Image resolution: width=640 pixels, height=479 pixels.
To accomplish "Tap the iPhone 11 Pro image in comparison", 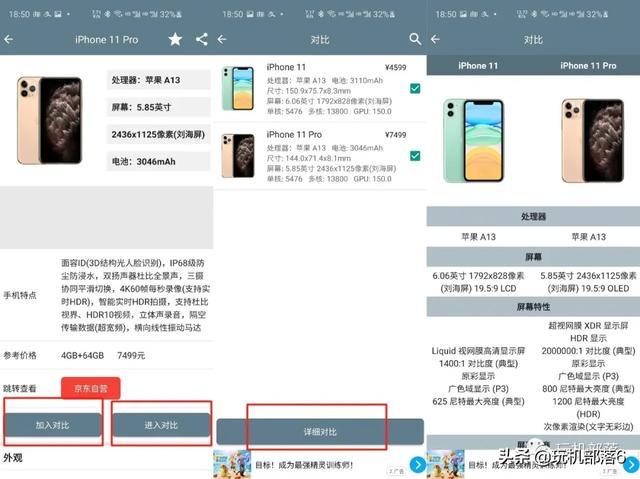I will tap(592, 141).
